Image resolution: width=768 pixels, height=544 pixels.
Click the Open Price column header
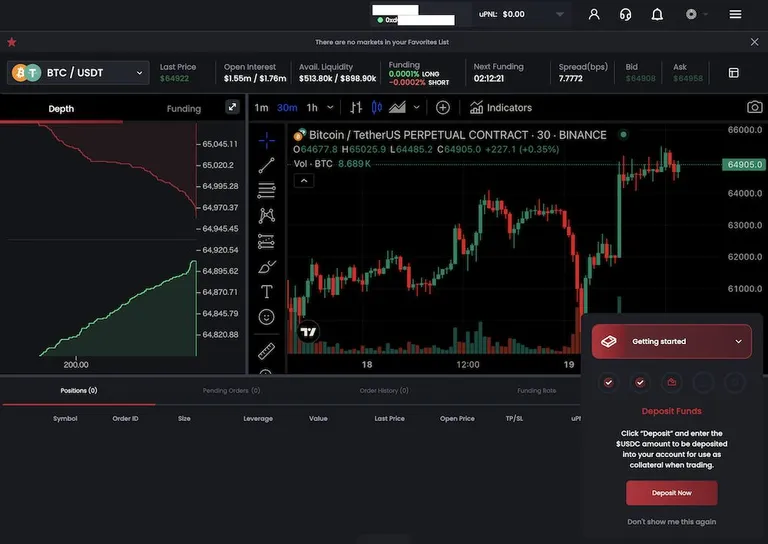coord(457,419)
